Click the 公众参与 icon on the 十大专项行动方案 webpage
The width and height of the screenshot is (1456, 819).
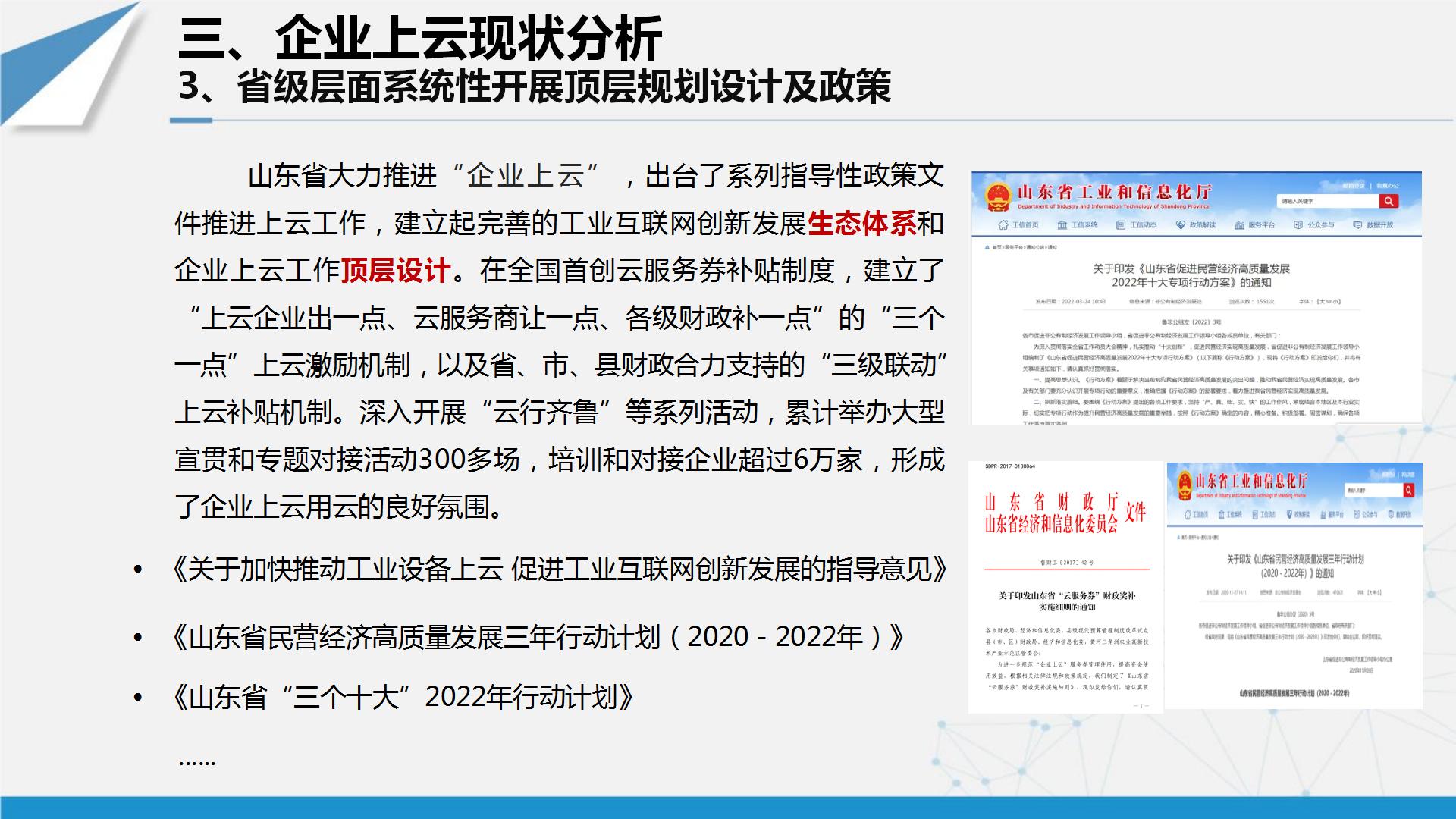coord(1298,224)
